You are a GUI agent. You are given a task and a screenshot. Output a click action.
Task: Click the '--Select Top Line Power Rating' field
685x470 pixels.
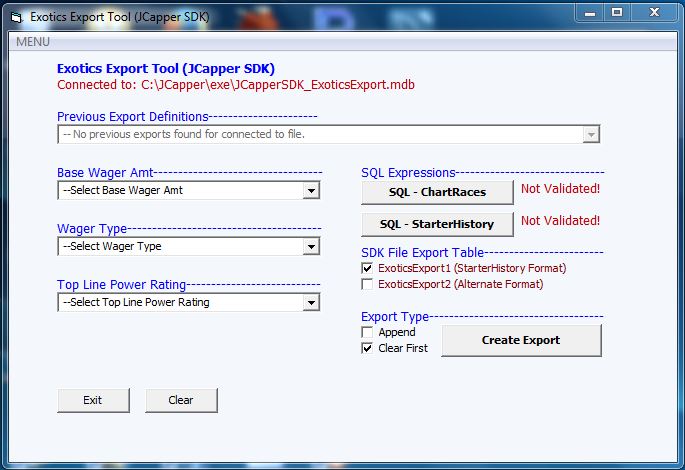point(189,303)
